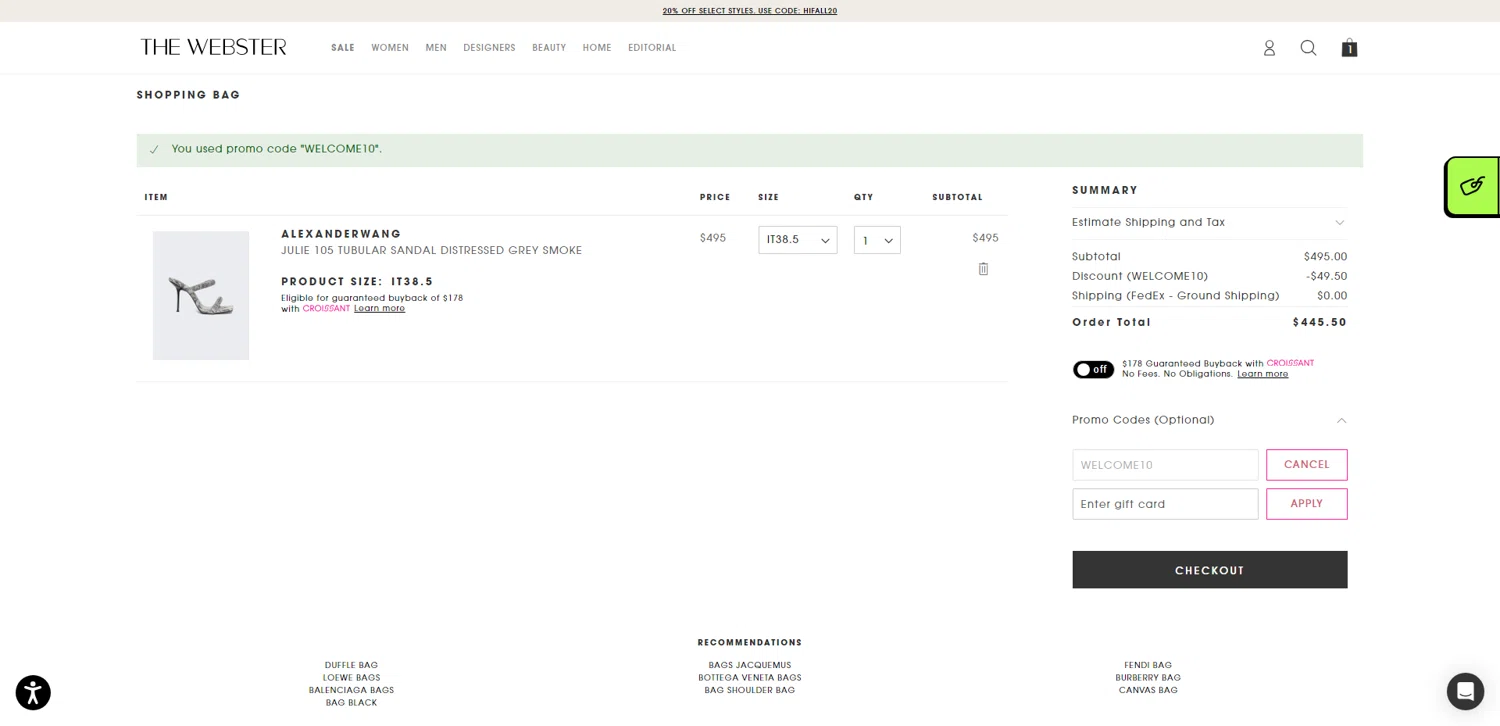Click the Checkout button
This screenshot has height=726, width=1500.
pos(1209,570)
